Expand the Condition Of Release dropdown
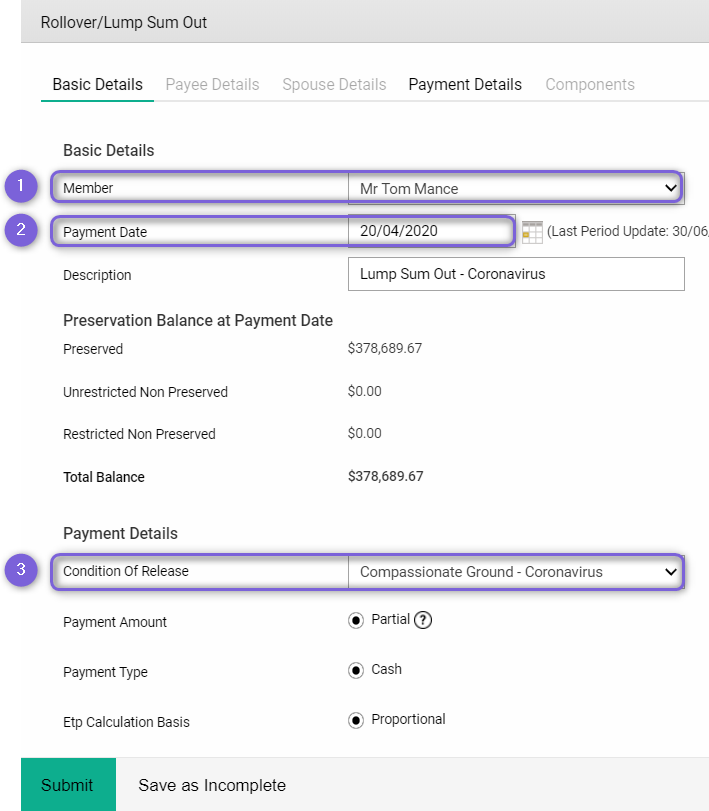Screen dimensions: 709x811 (x=515, y=572)
